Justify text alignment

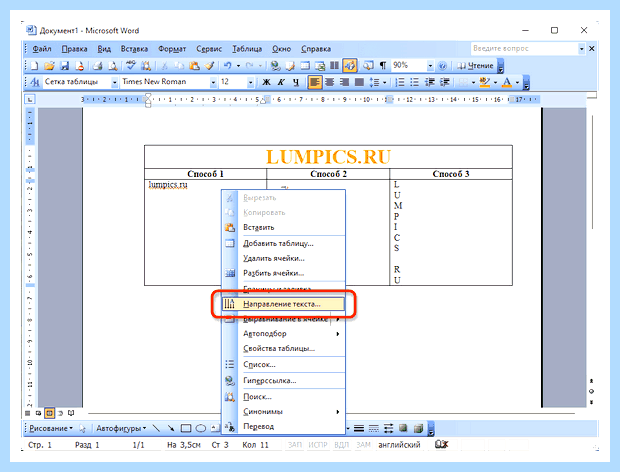(x=359, y=82)
